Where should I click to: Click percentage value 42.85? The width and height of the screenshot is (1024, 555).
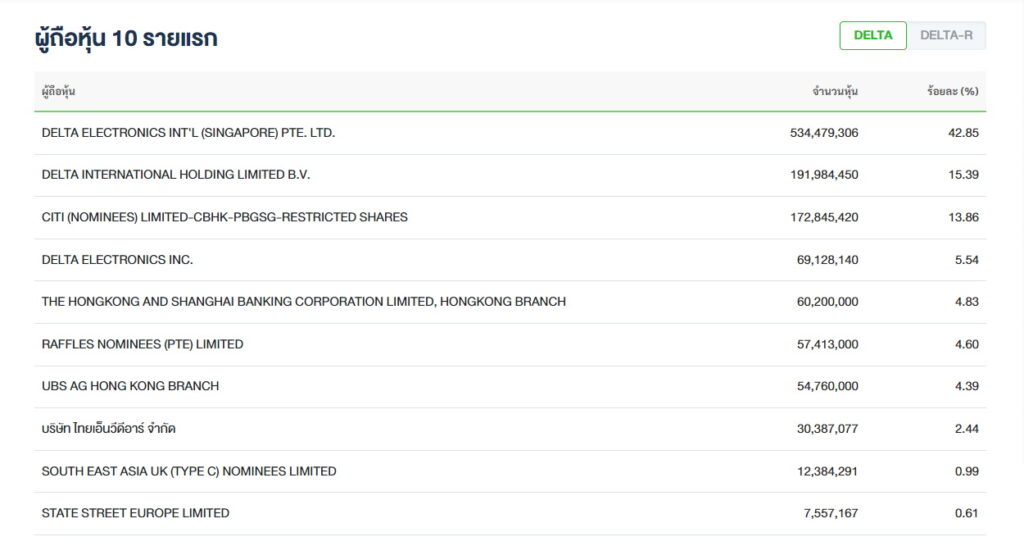click(x=963, y=133)
